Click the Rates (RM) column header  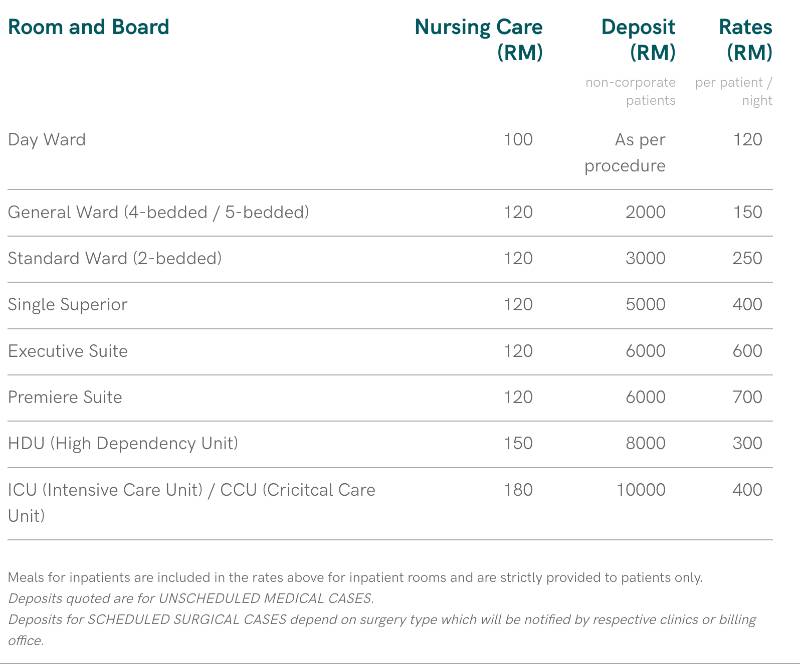point(746,39)
